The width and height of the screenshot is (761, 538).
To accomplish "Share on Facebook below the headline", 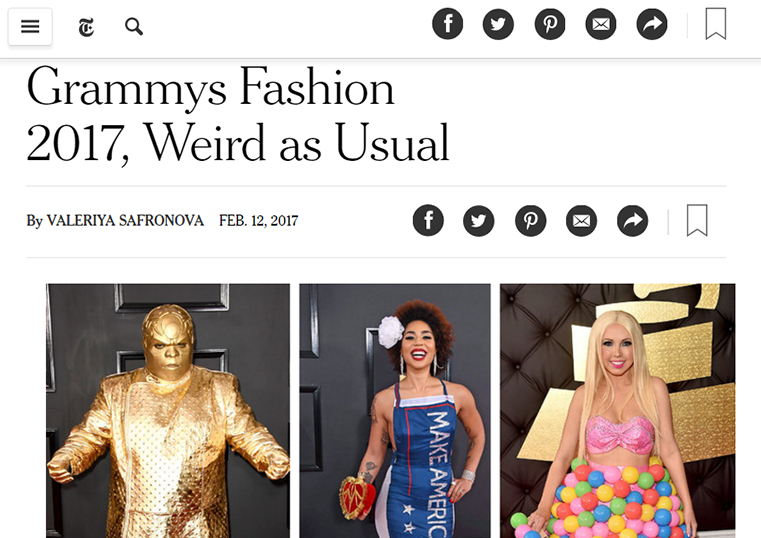I will pos(428,221).
